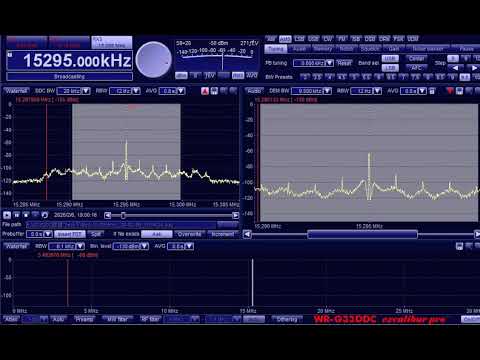Toggle the loop playback icon

44,215
